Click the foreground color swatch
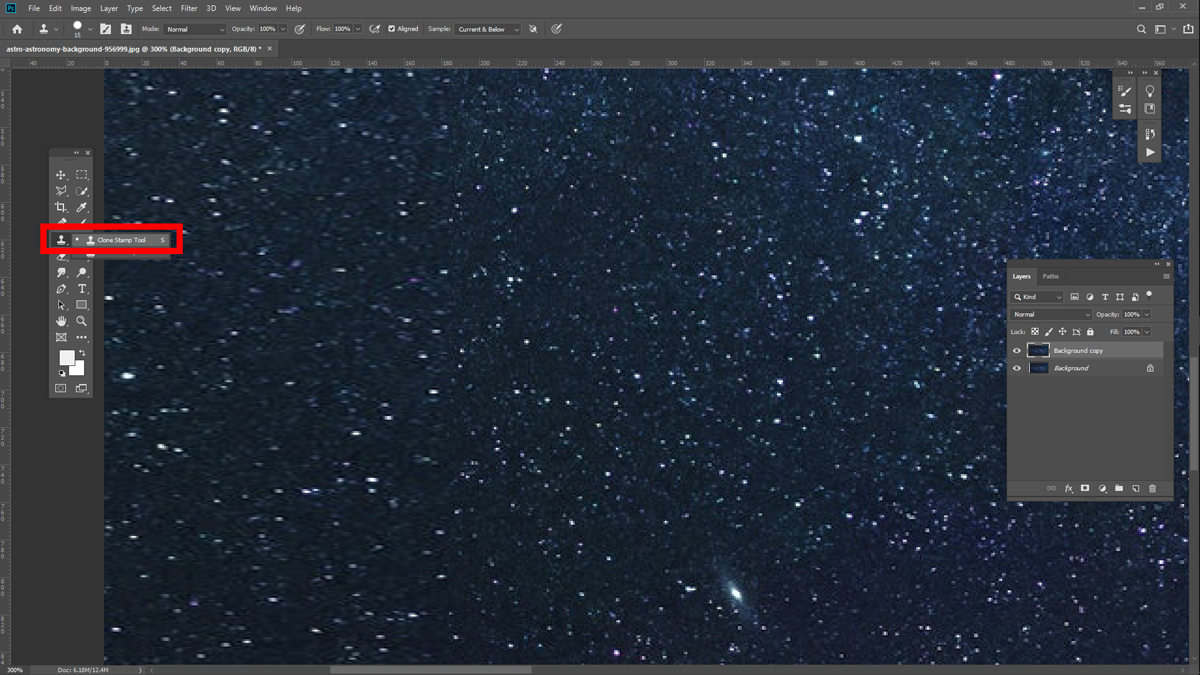Screen dimensions: 1200x675 66,358
